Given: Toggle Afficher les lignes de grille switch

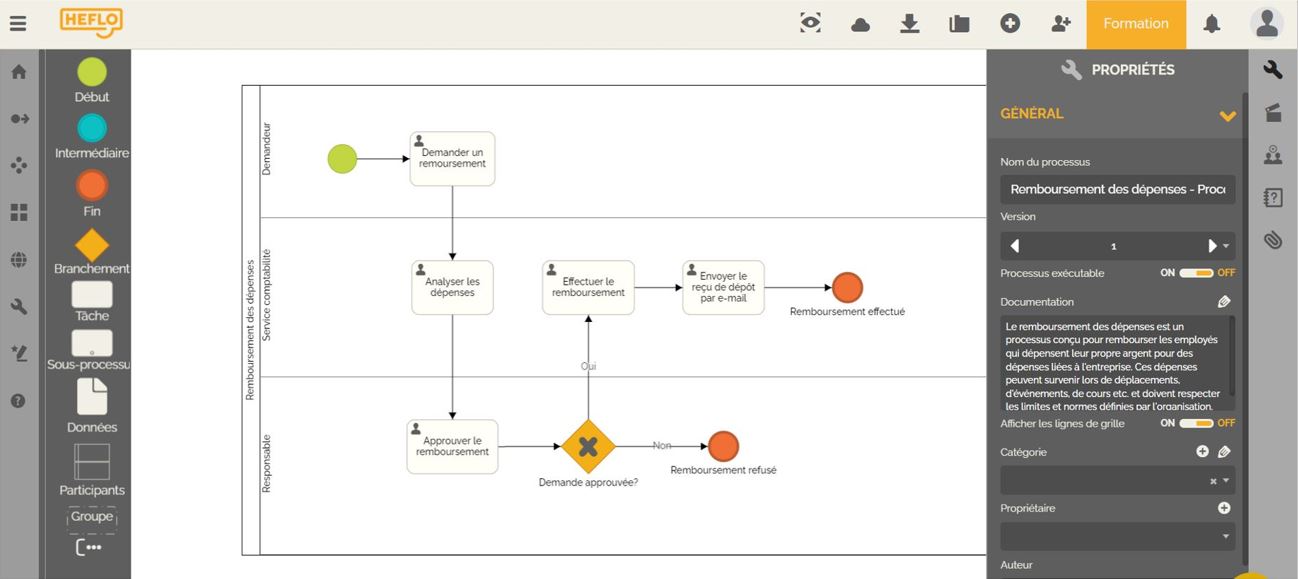Looking at the screenshot, I should 1196,423.
